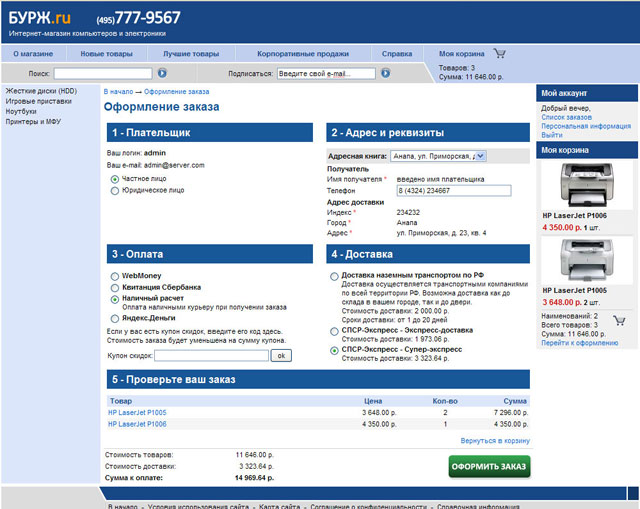
Task: Open Жесткие диски (HDD) category
Action: coord(41,91)
